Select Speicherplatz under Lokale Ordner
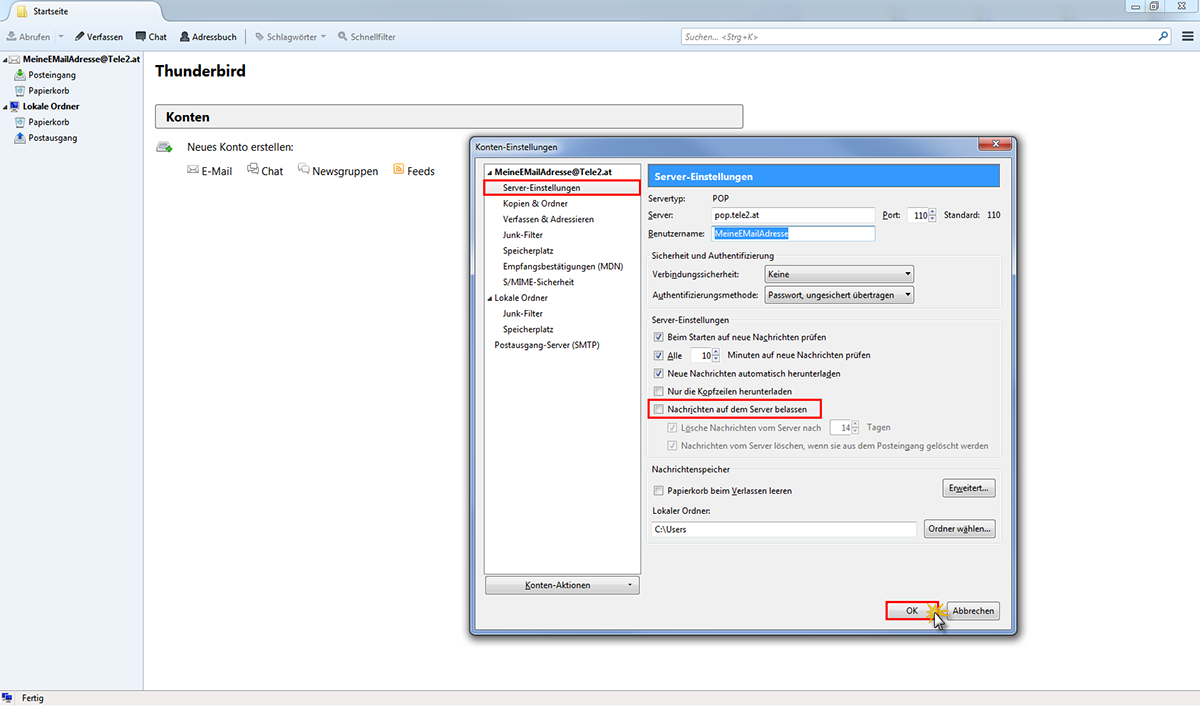 pyautogui.click(x=528, y=329)
